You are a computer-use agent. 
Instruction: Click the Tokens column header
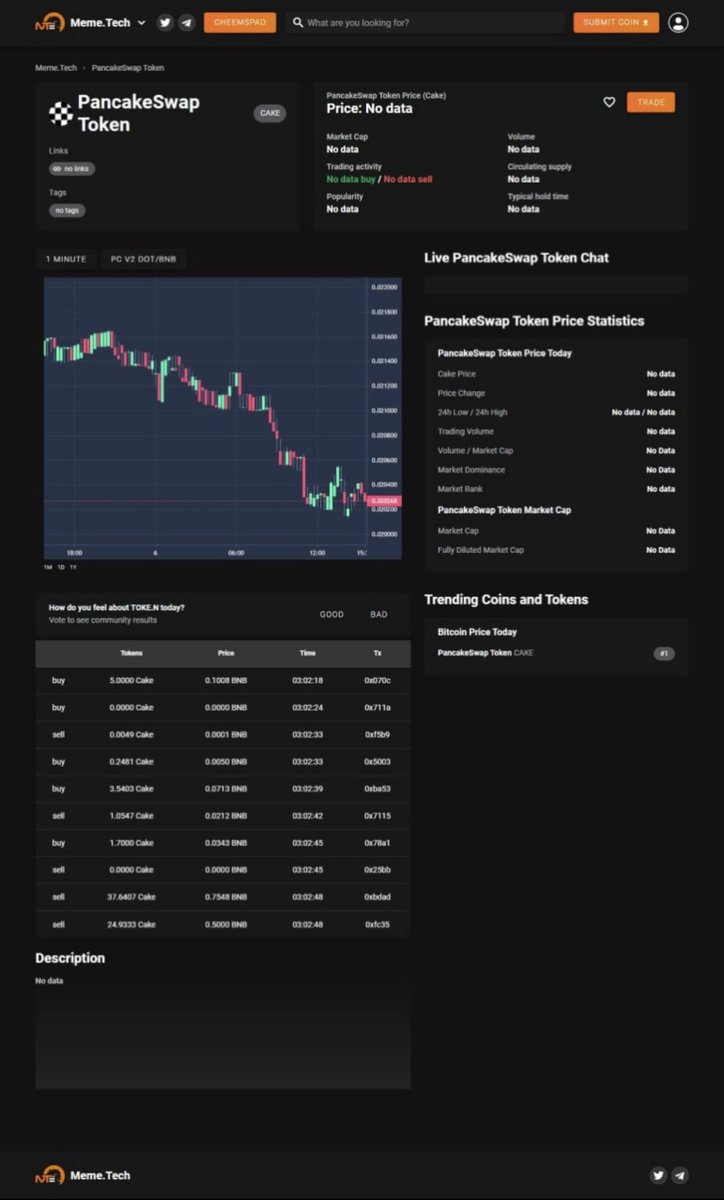click(131, 653)
